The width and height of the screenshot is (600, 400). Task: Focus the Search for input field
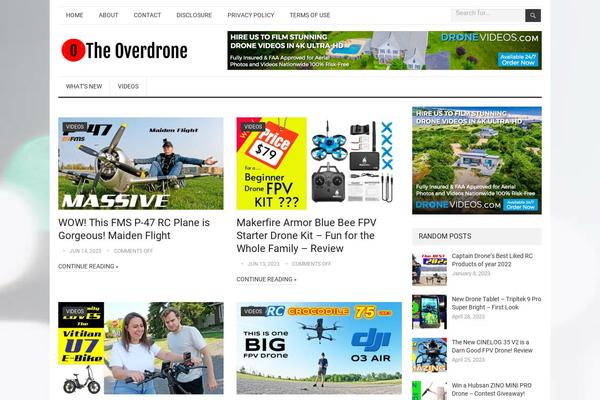488,15
